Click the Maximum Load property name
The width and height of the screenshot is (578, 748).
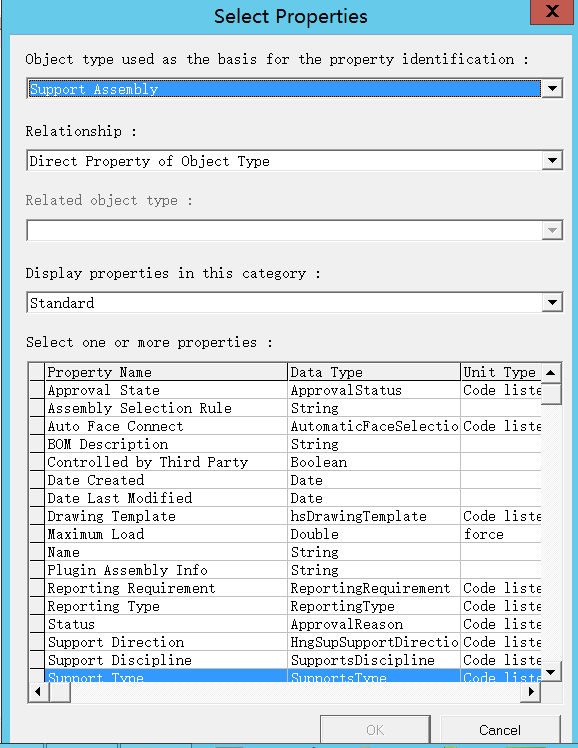(x=95, y=534)
